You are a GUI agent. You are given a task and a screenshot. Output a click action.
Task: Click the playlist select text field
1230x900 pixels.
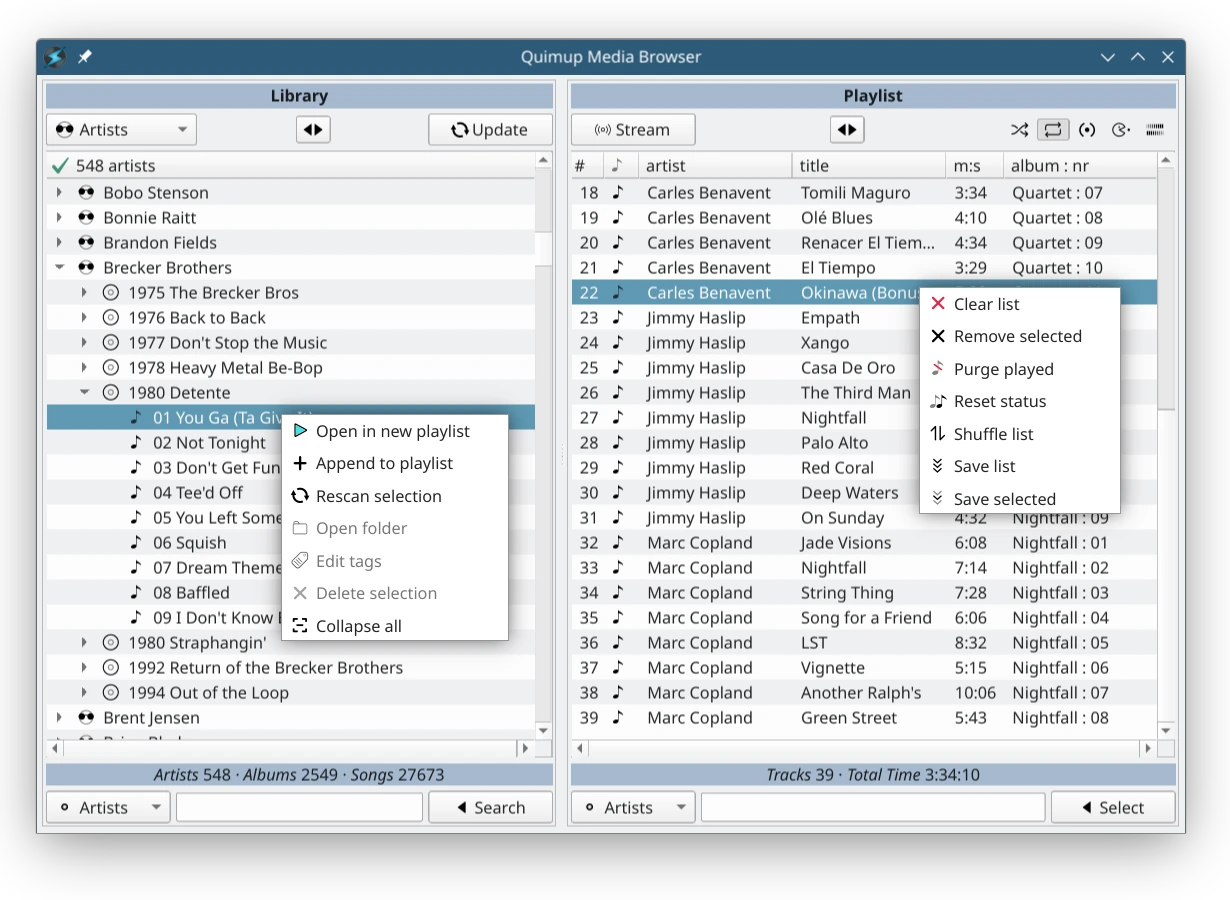point(873,807)
